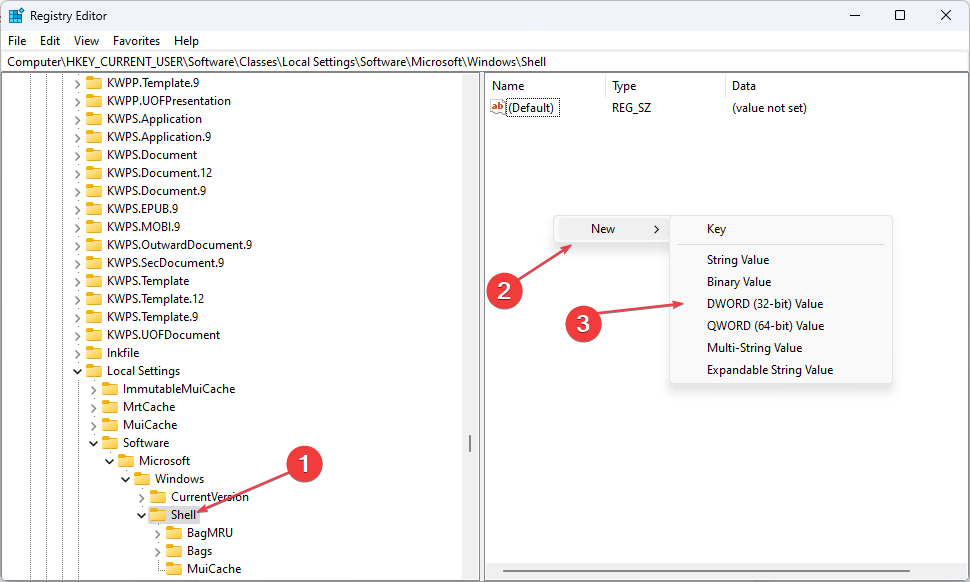The image size is (970, 582).
Task: Click the REG_SZ type cell
Action: [x=631, y=108]
